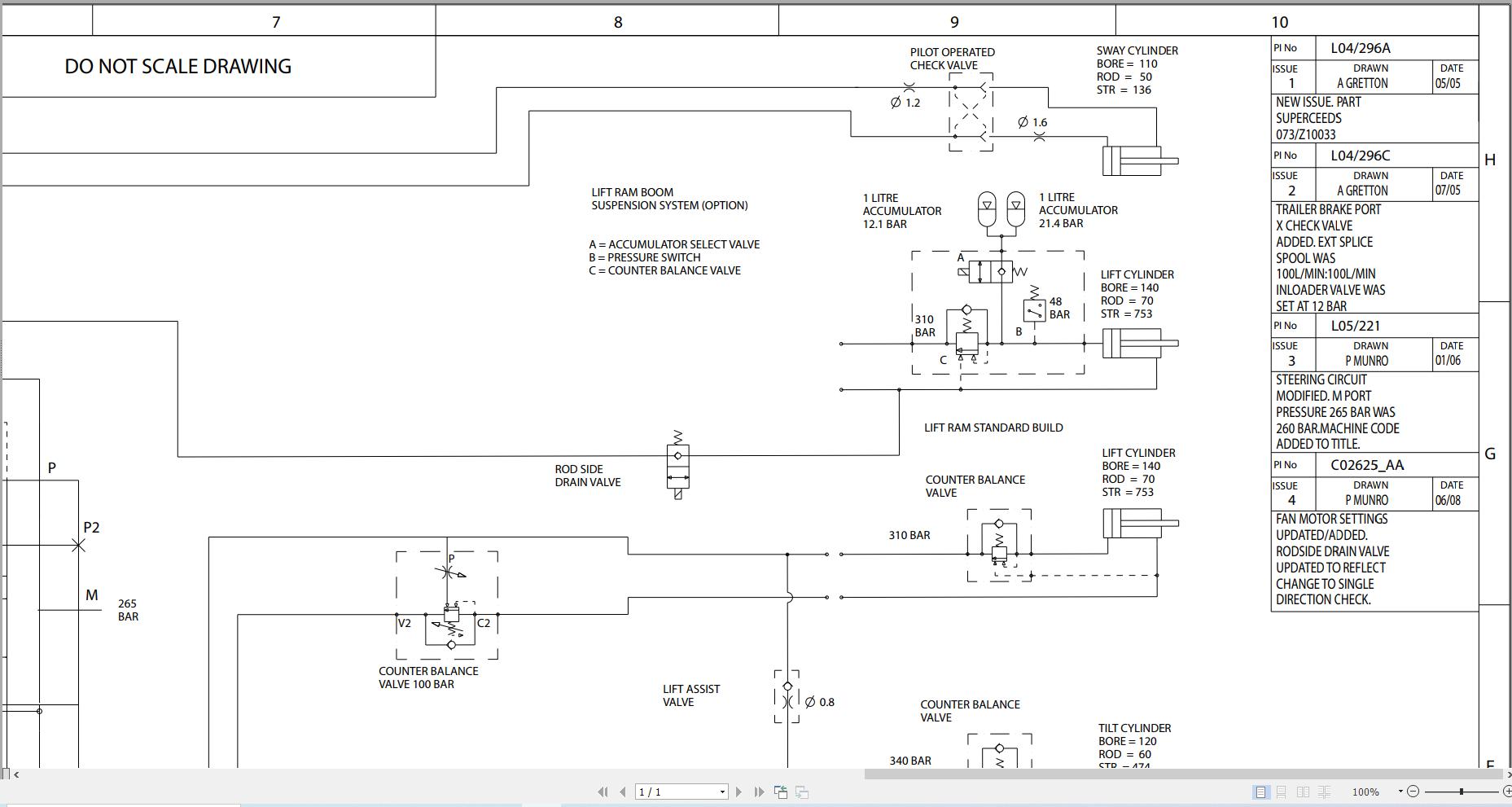This screenshot has width=1512, height=807.
Task: Click the 340 BAR label
Action: (x=910, y=761)
